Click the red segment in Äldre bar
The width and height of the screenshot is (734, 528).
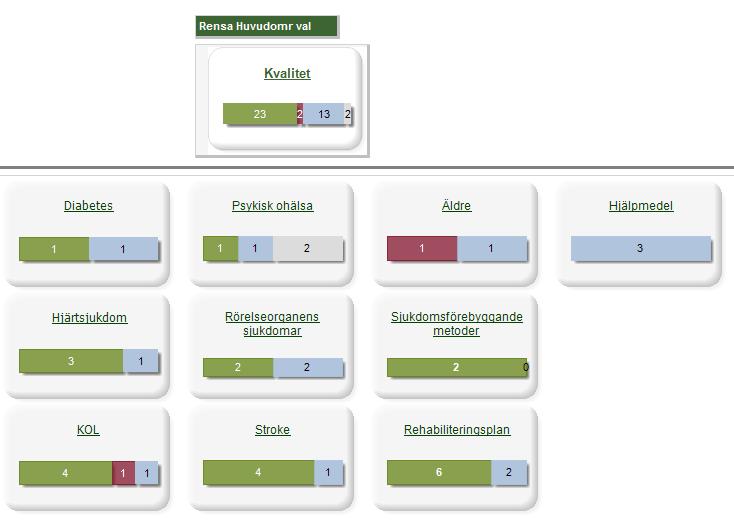tap(422, 248)
